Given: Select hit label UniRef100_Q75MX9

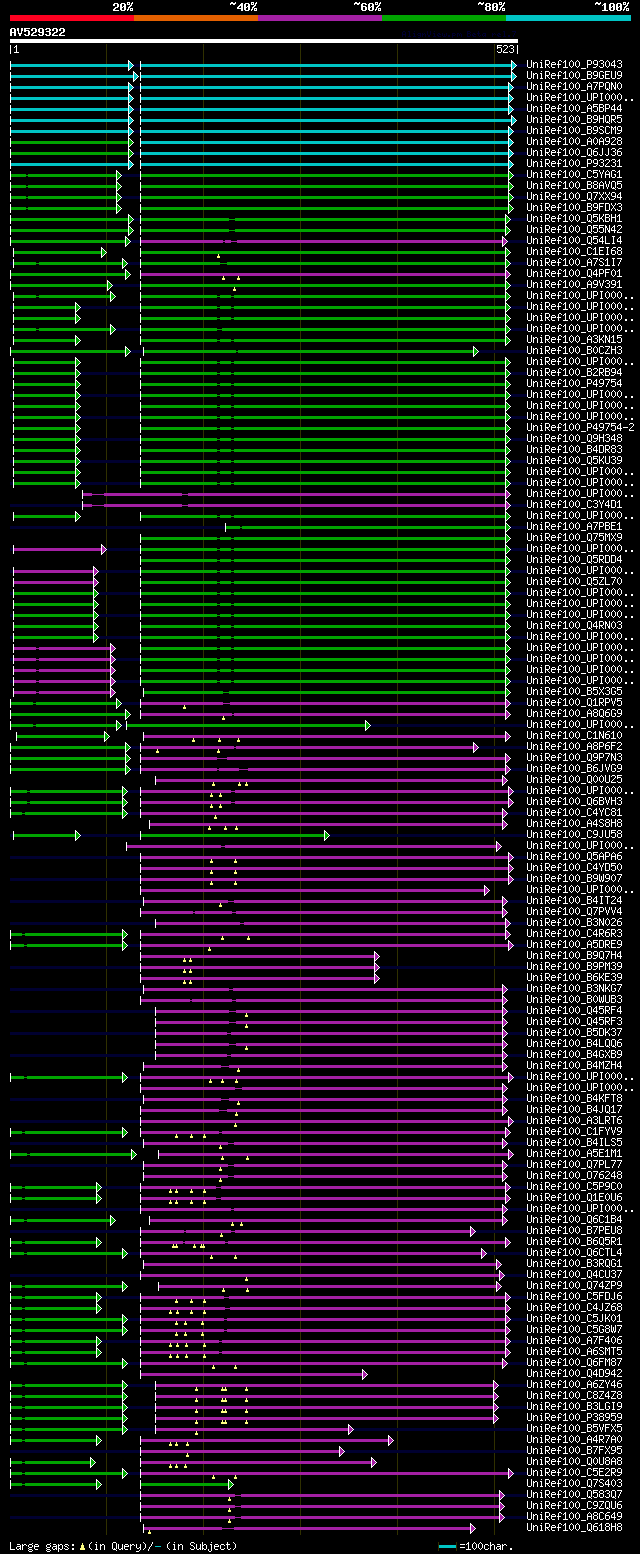Looking at the screenshot, I should 574,537.
